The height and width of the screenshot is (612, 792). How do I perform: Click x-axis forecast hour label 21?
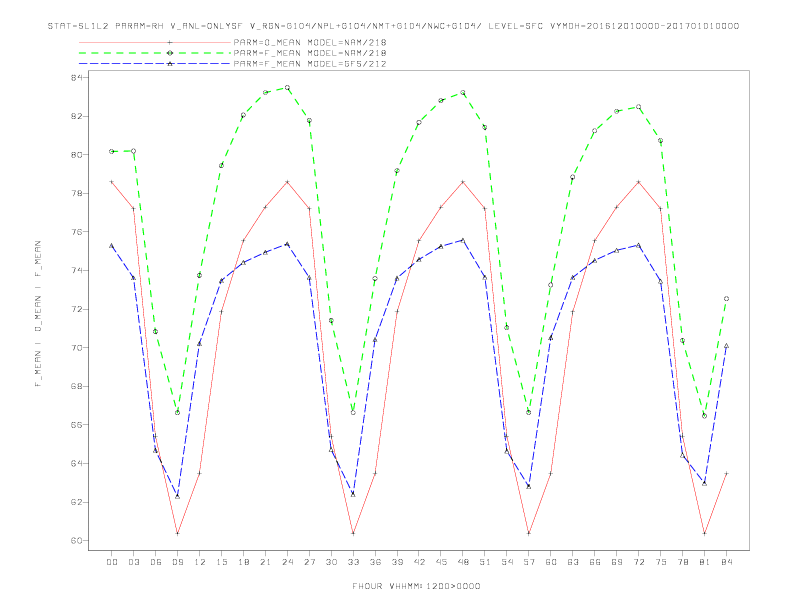click(x=265, y=562)
